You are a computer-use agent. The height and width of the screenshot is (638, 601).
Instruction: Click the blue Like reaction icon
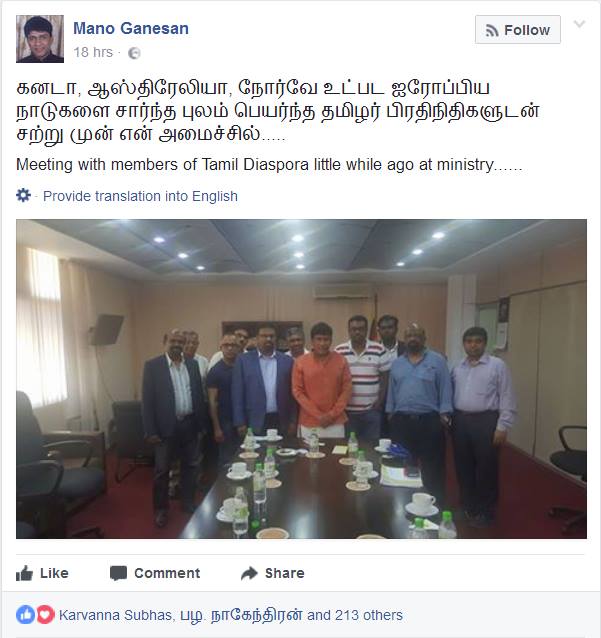(x=25, y=614)
